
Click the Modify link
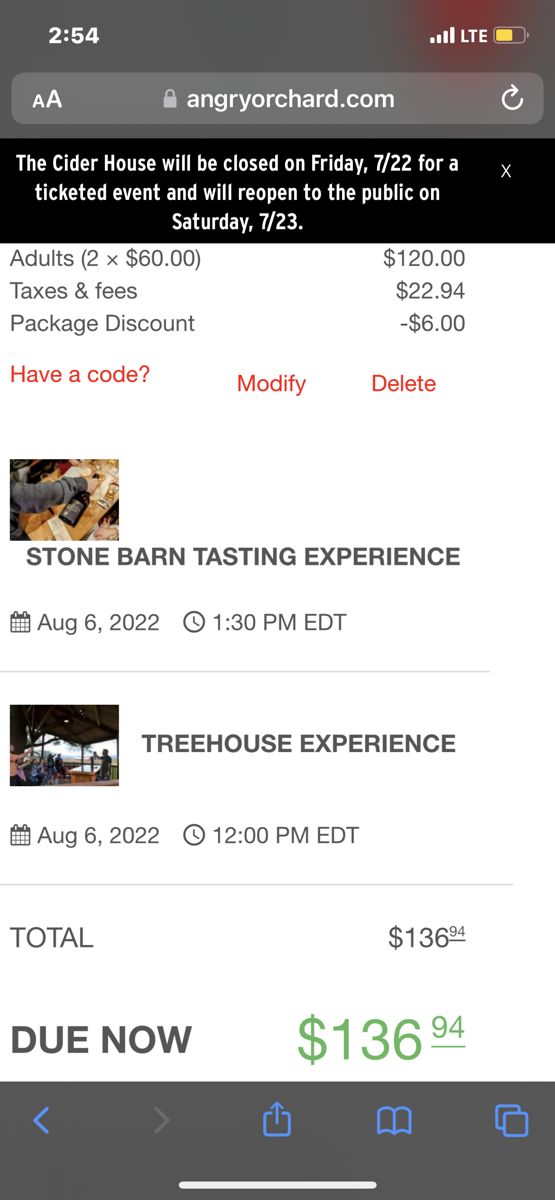[x=271, y=384]
